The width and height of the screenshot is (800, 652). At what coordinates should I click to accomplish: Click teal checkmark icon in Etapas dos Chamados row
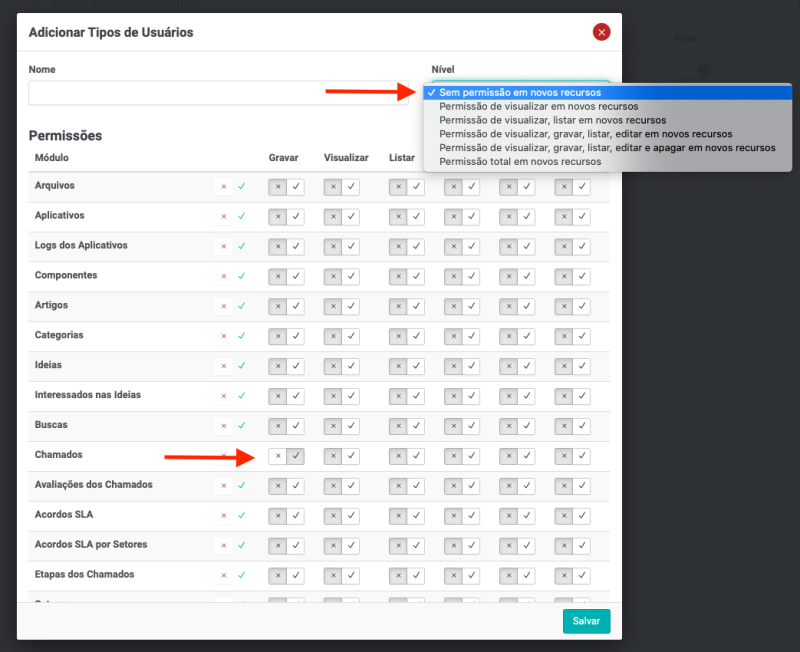point(241,576)
